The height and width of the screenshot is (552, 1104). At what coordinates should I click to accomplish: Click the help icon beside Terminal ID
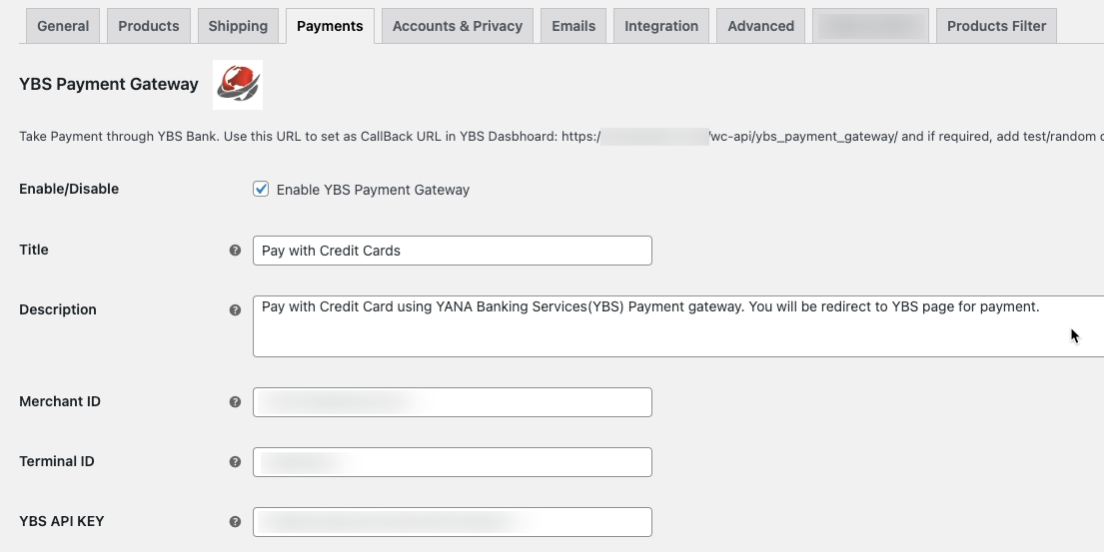[235, 462]
